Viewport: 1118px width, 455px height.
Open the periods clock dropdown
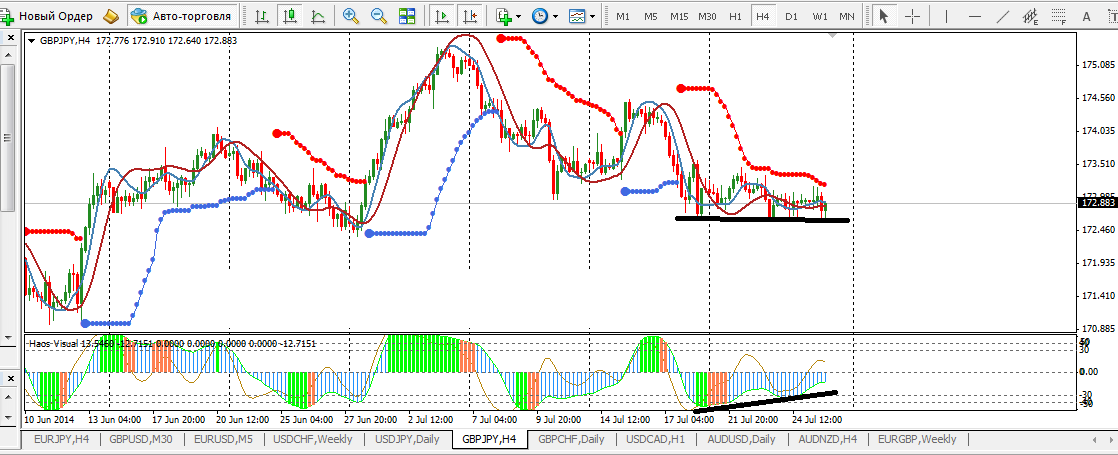click(545, 16)
